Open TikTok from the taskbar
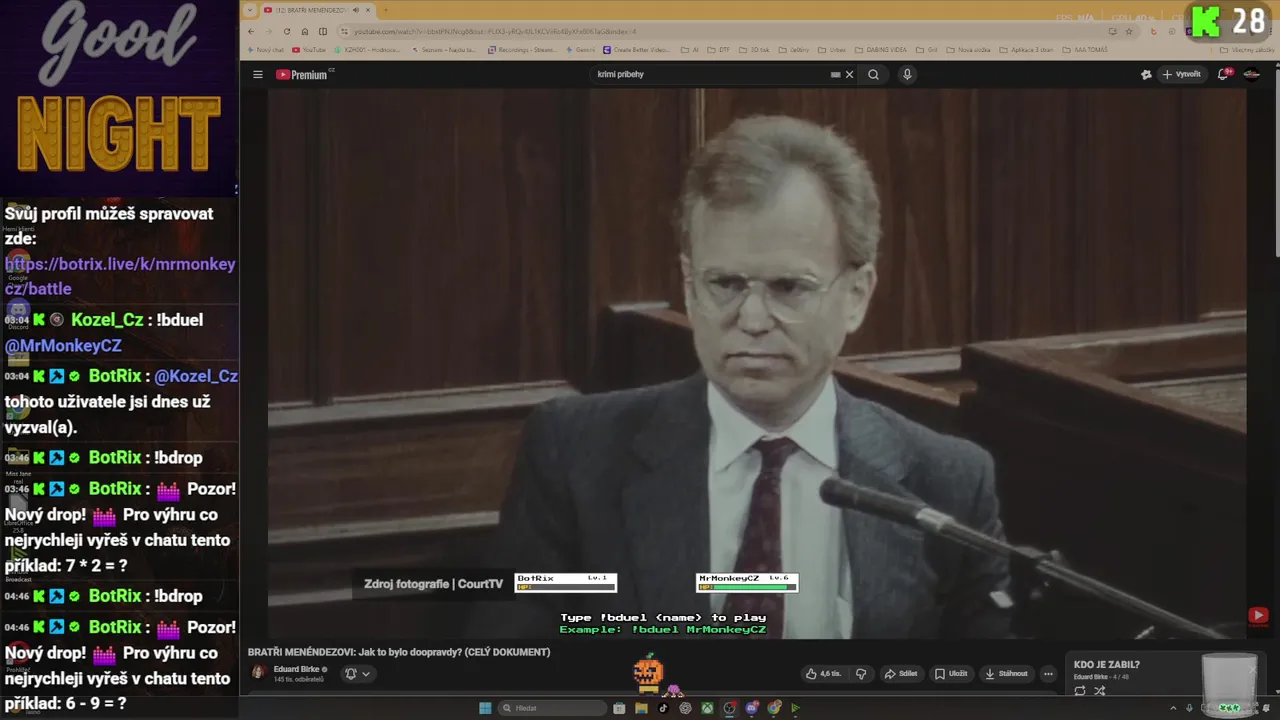 click(663, 708)
